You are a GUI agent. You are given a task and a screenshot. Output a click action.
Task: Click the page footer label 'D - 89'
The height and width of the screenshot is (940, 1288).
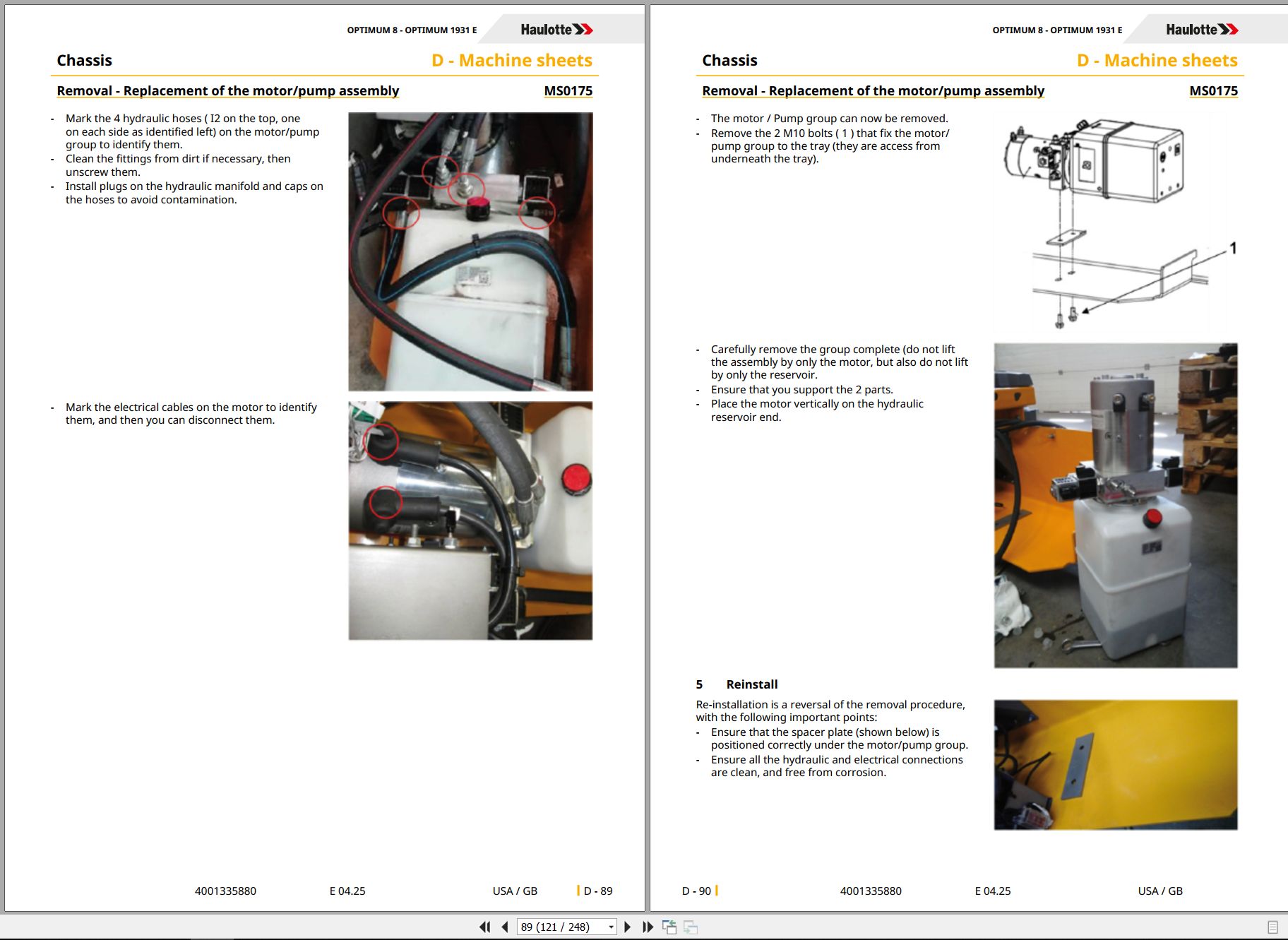(x=598, y=891)
